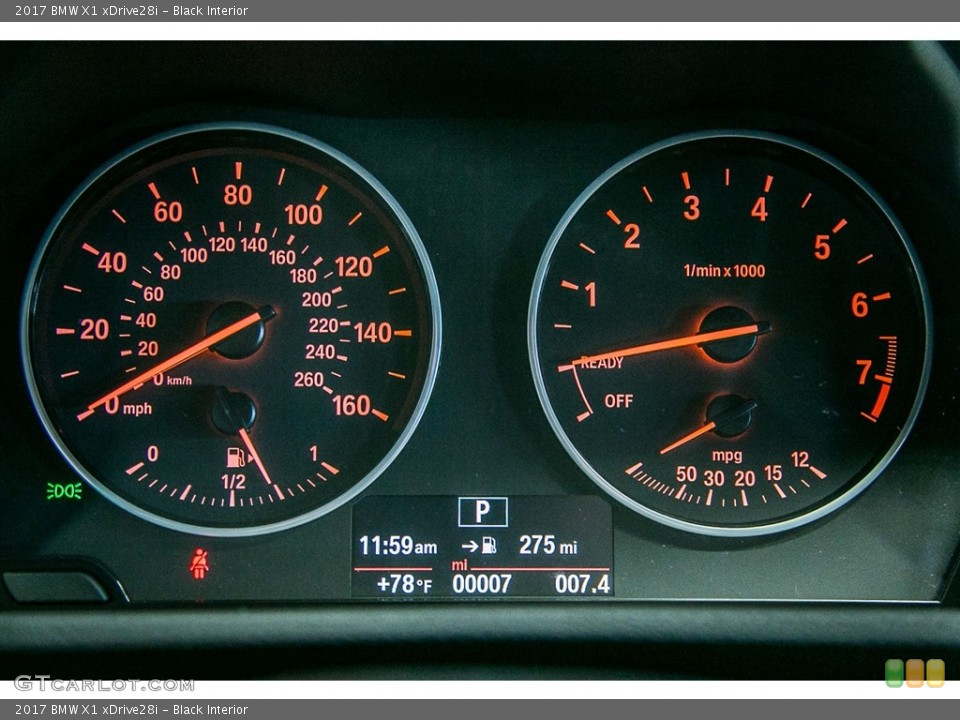
Task: Click the 120 mph mark on speedometer
Action: click(354, 267)
